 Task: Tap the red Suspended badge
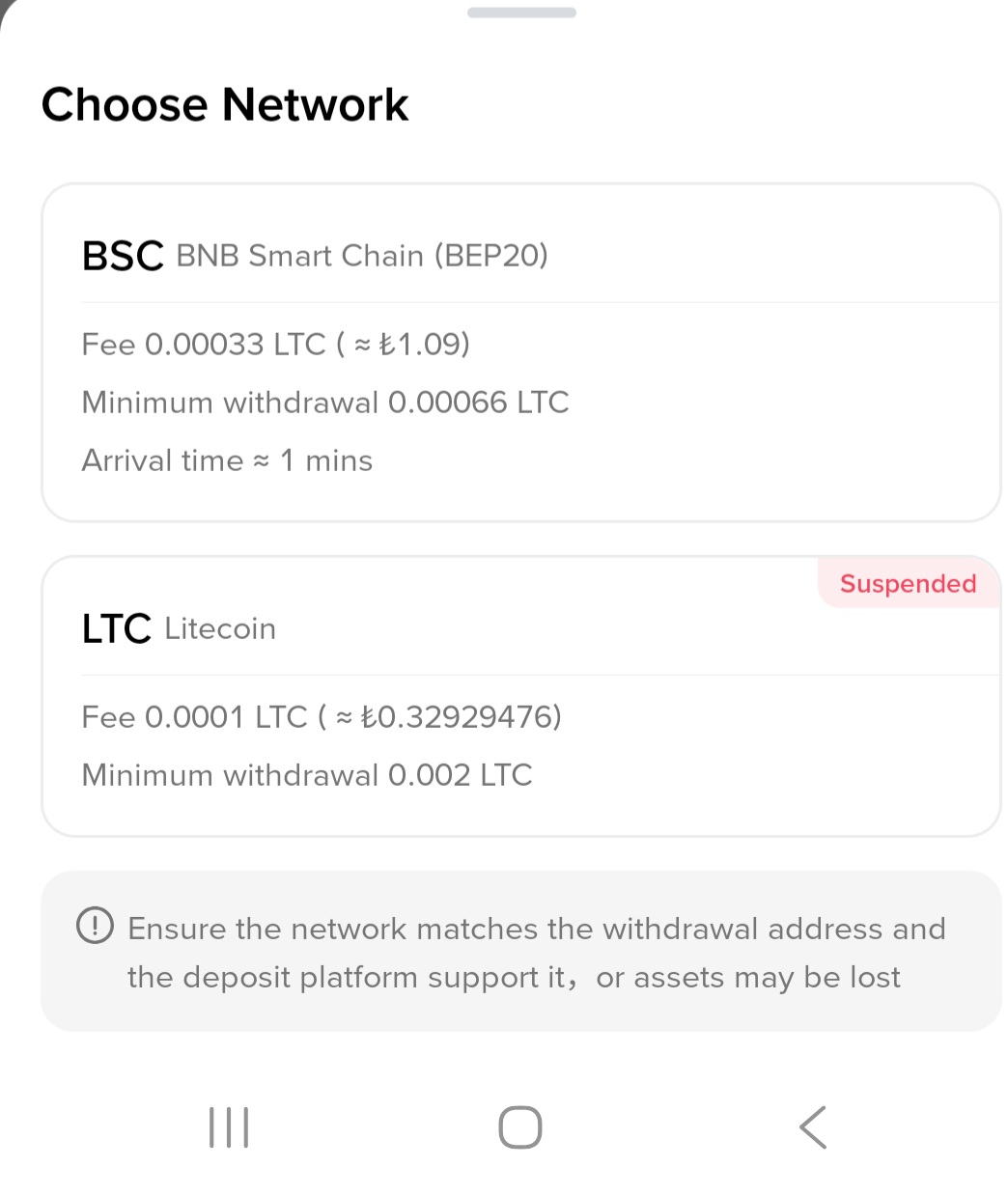tap(909, 583)
